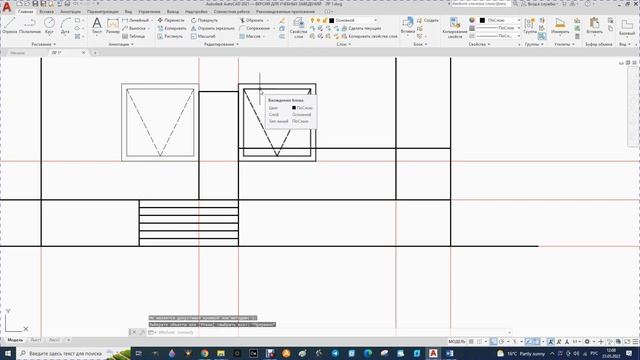This screenshot has width=640, height=360.
Task: Click the Растянуть (Stretch) tool
Action: 170,36
